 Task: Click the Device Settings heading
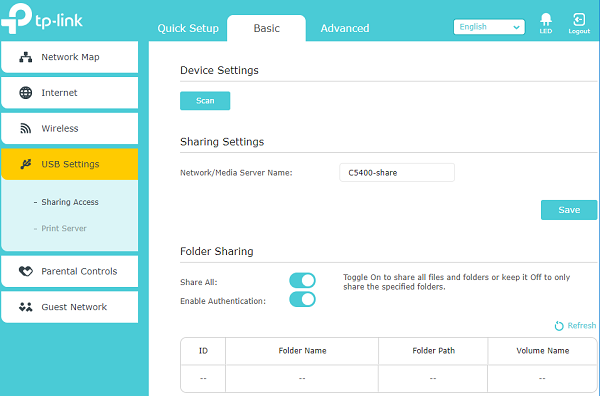click(x=219, y=70)
